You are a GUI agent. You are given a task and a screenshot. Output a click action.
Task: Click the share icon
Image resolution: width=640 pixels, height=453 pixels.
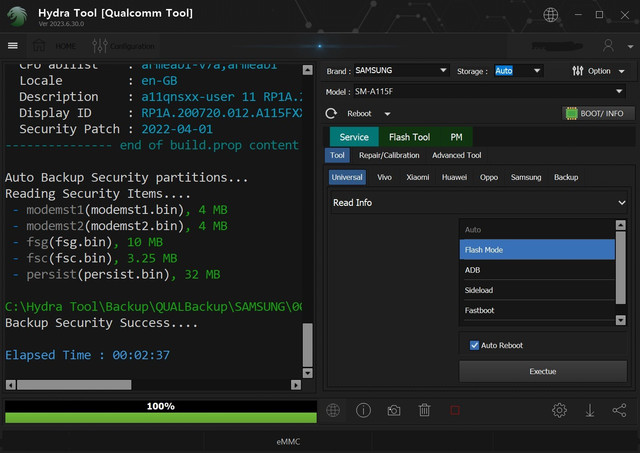coord(619,410)
